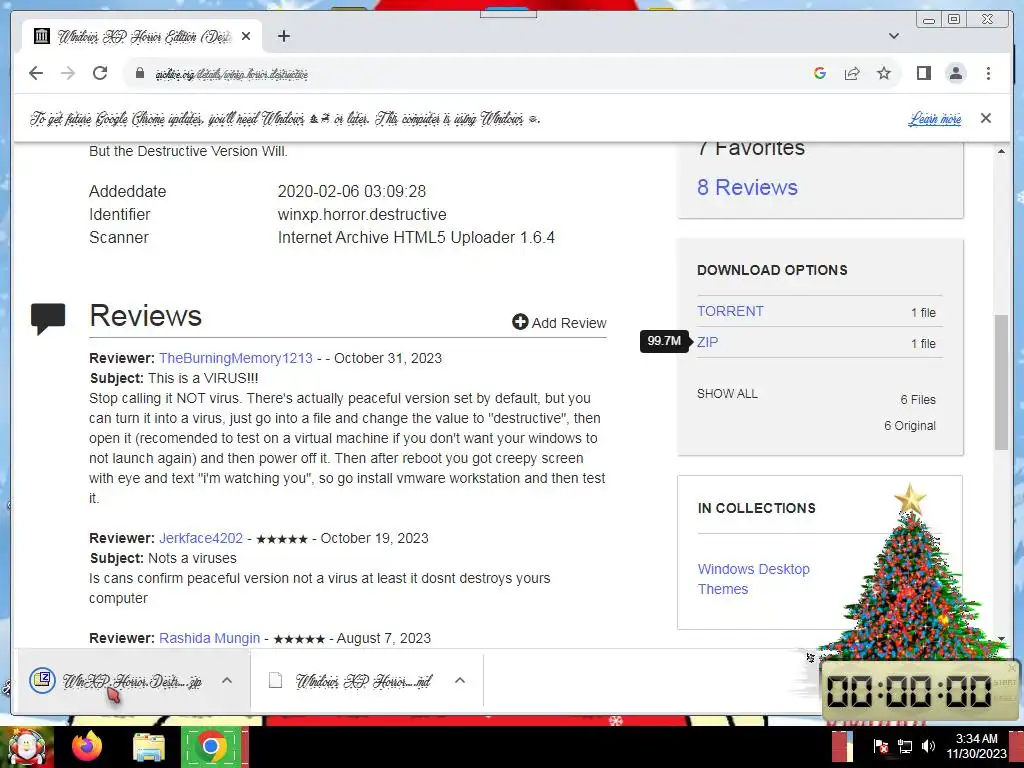
Task: Launch Firefox from the taskbar
Action: point(87,746)
